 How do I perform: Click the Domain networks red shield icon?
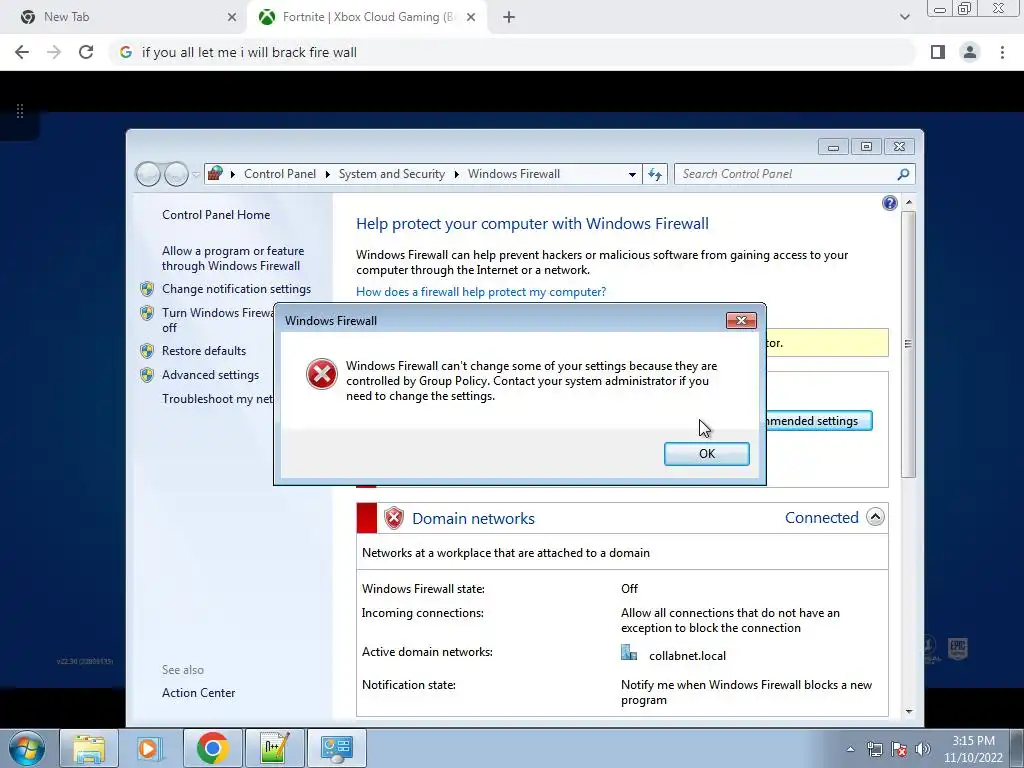(x=394, y=518)
